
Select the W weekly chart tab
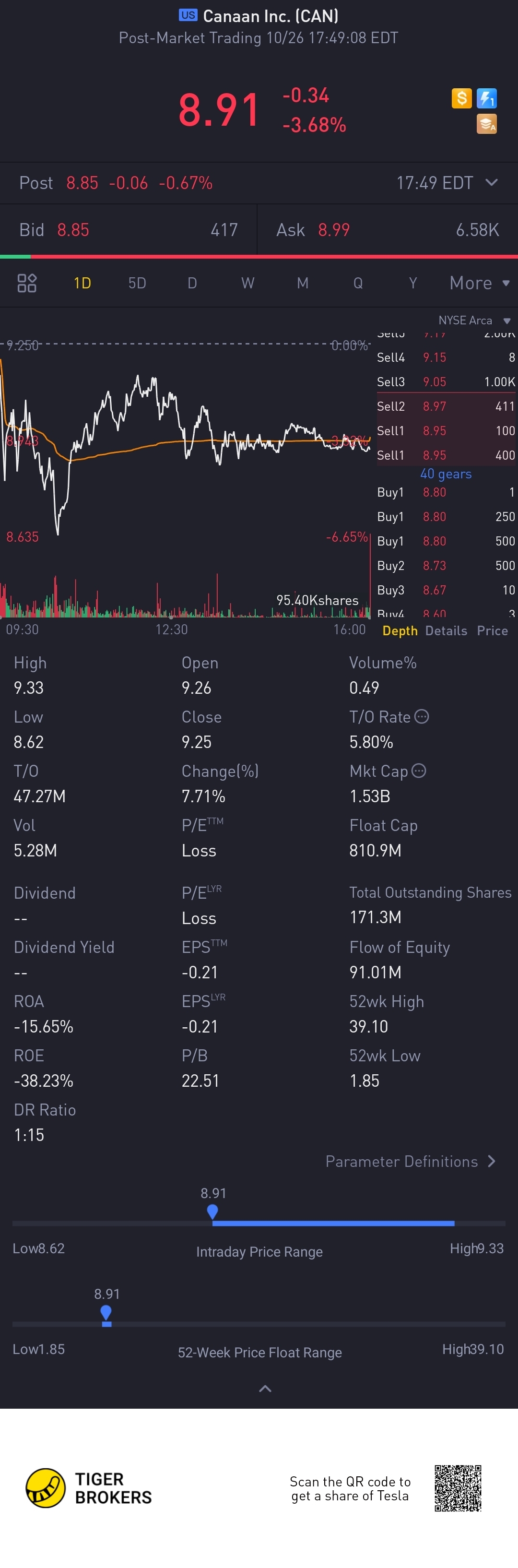248,283
